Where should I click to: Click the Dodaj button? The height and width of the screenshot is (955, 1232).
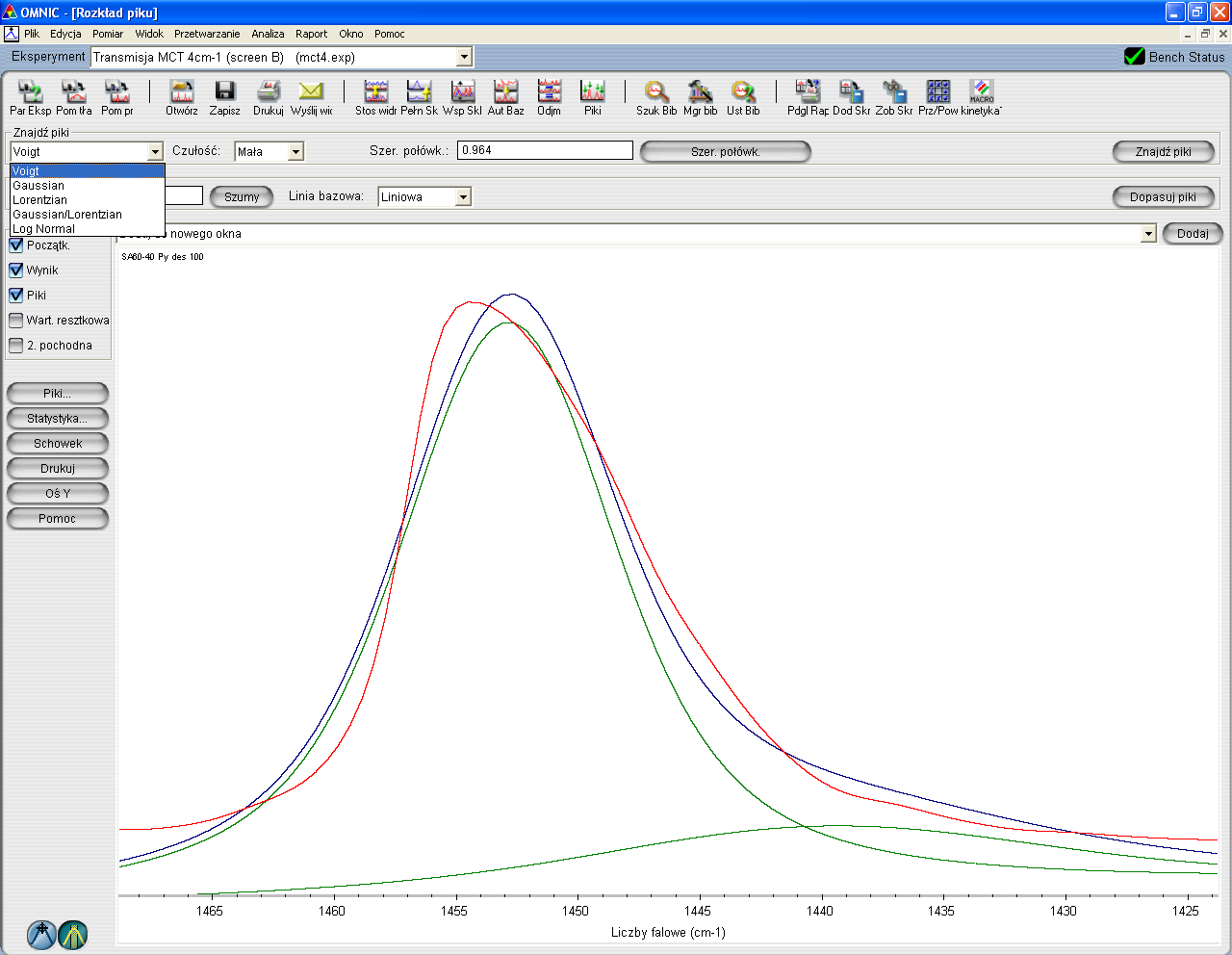[1193, 234]
